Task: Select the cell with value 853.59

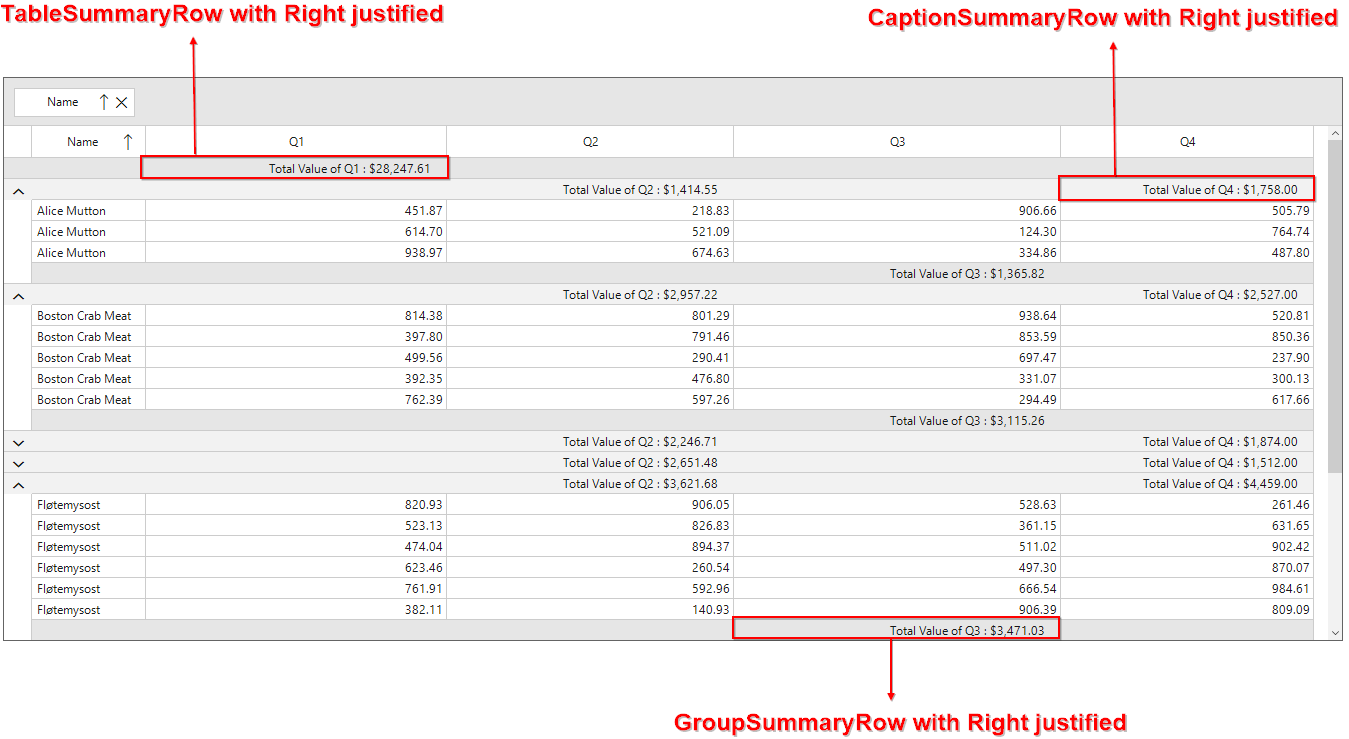Action: tap(897, 337)
